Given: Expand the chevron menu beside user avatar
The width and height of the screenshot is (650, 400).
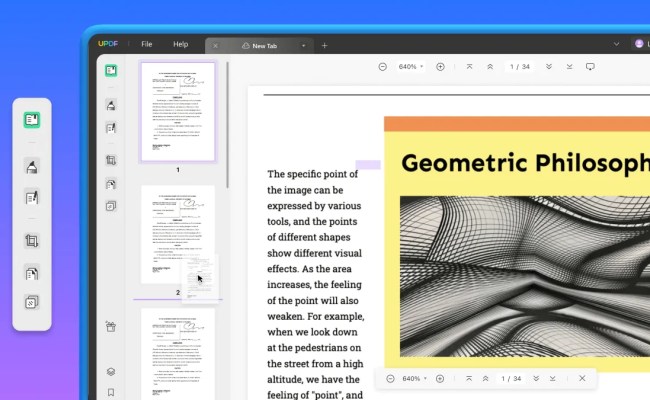Looking at the screenshot, I should pyautogui.click(x=616, y=44).
